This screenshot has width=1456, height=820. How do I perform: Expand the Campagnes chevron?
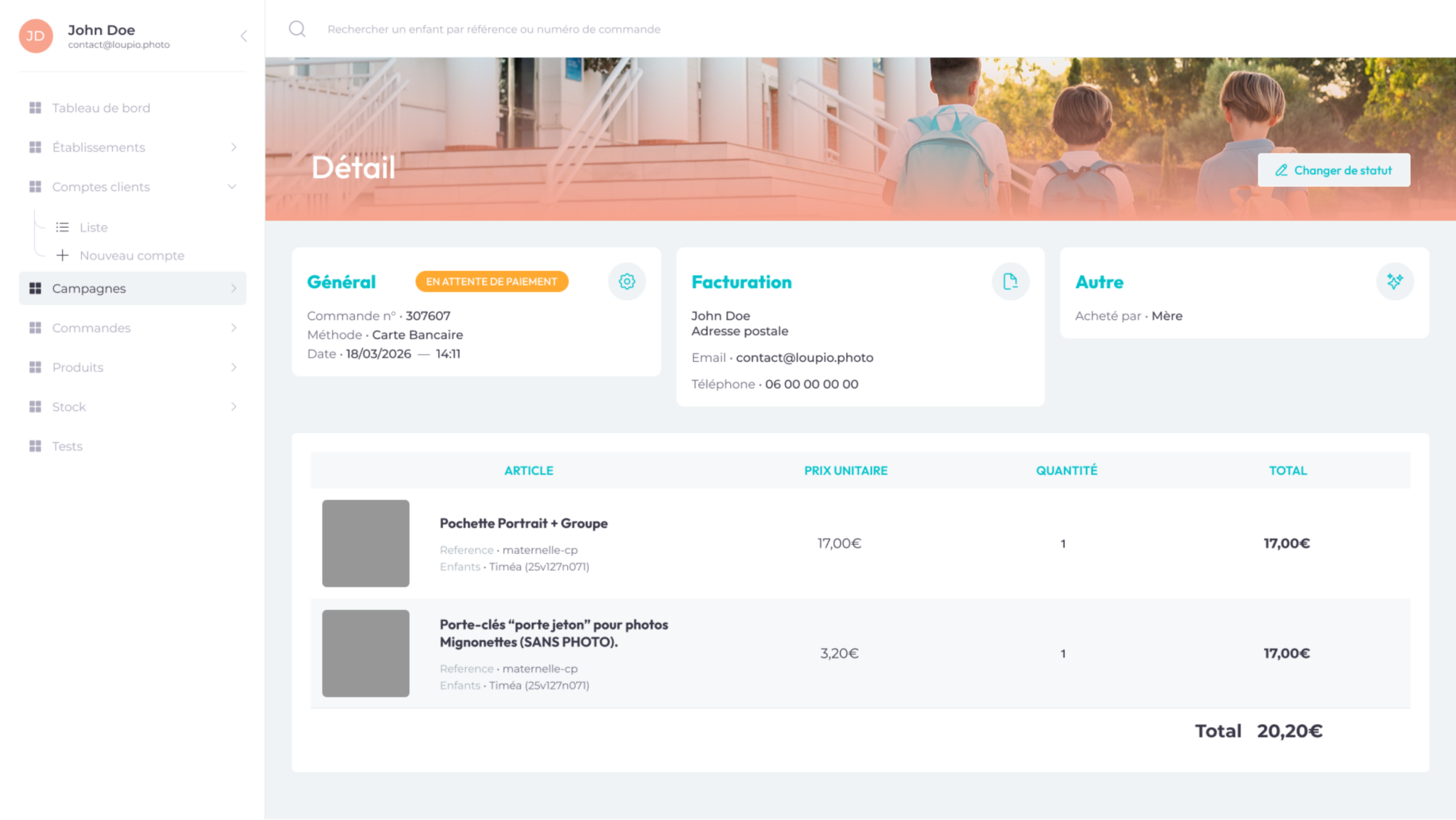(x=234, y=289)
